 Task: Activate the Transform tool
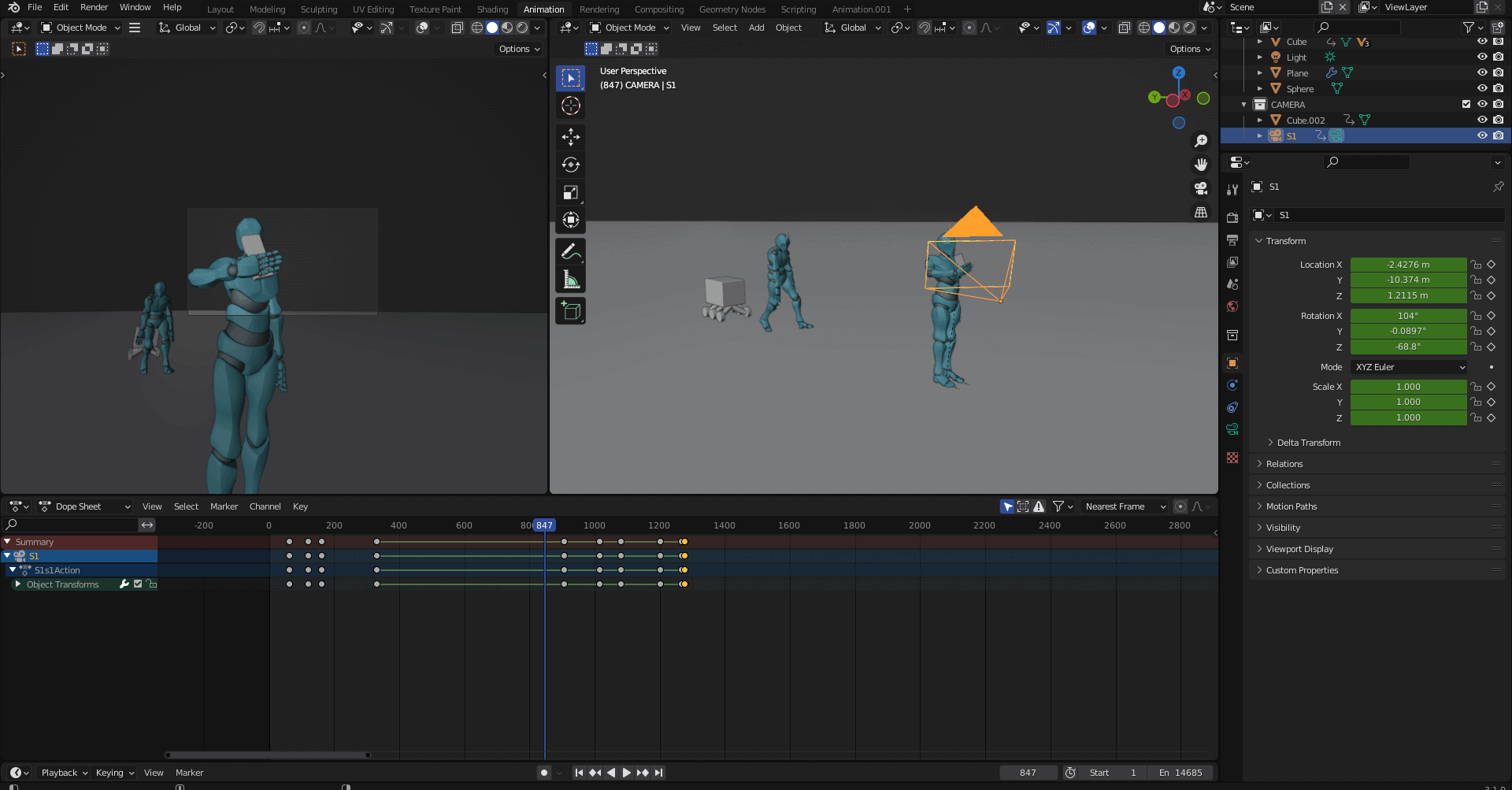(571, 220)
